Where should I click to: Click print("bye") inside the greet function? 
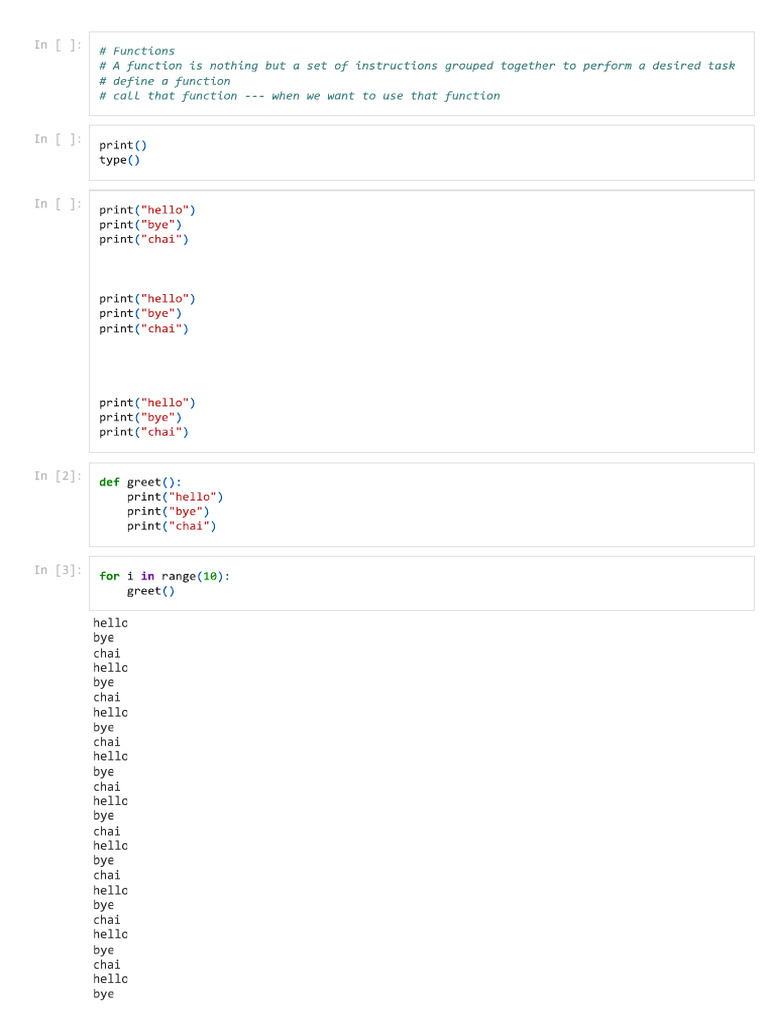[168, 511]
